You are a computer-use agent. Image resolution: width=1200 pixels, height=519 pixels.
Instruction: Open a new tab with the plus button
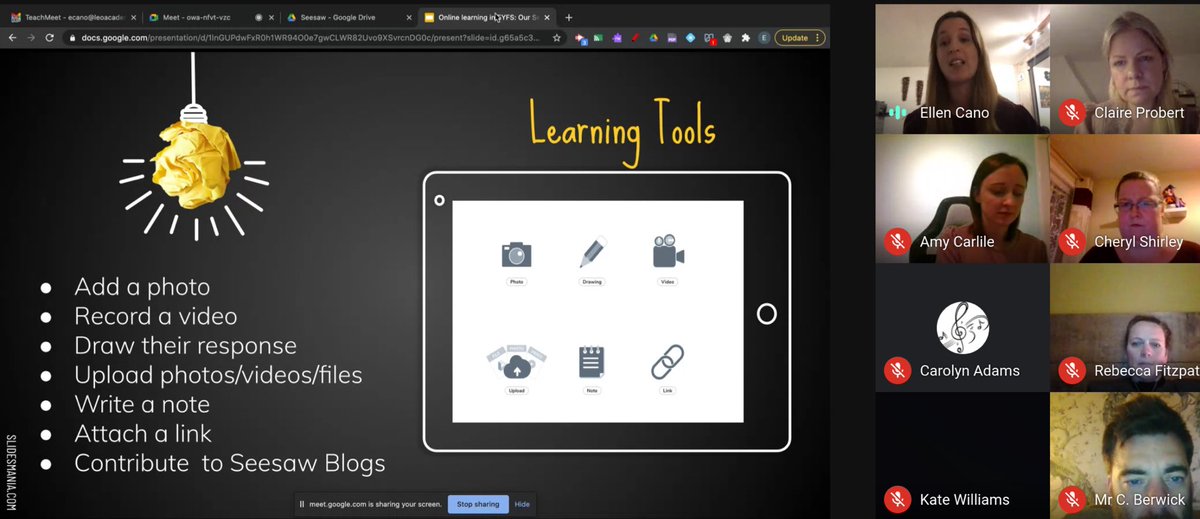[569, 17]
